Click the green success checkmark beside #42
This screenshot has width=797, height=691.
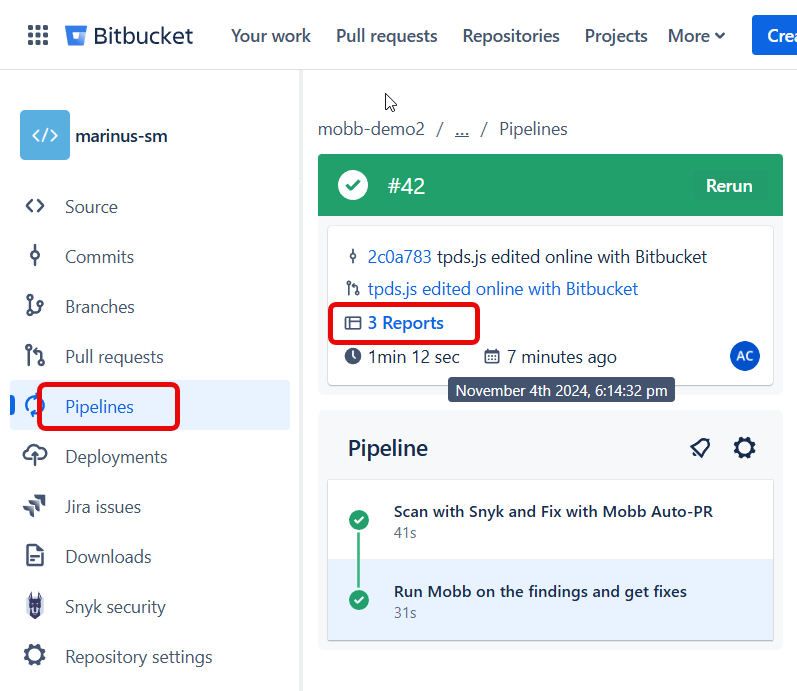coord(352,185)
